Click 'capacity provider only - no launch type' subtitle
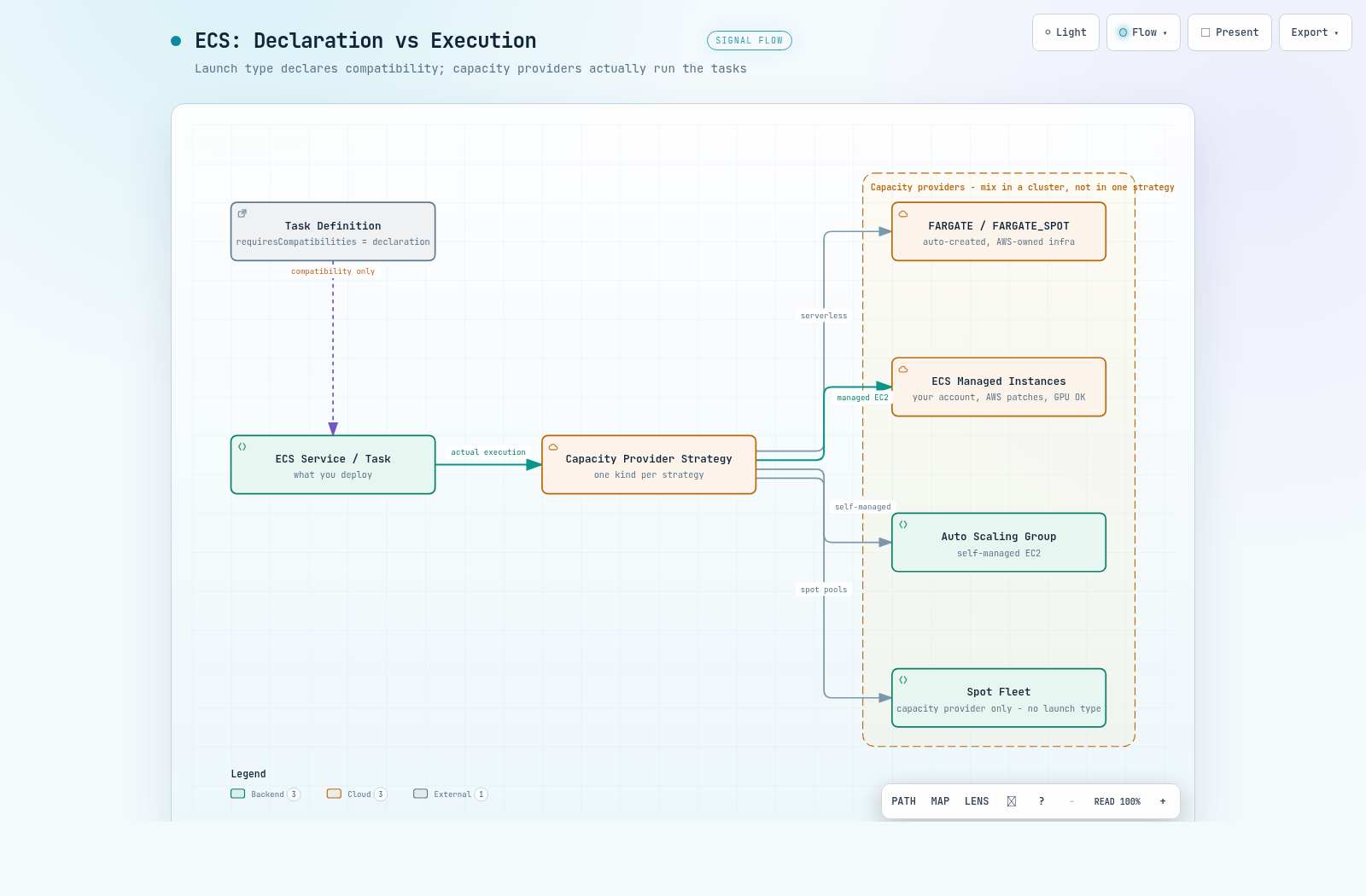 [x=999, y=709]
